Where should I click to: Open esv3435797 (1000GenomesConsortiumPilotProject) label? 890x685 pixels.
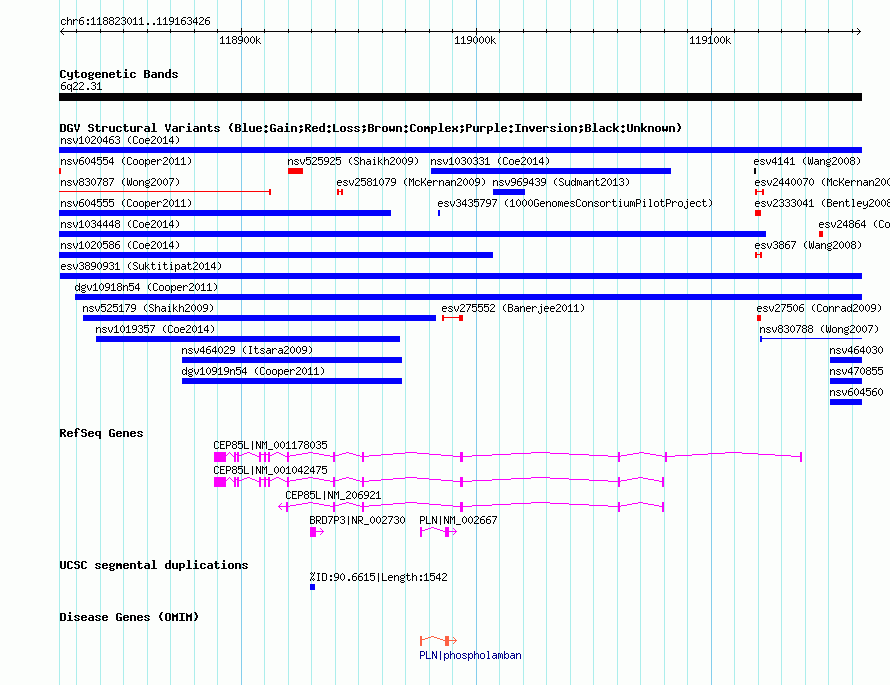pyautogui.click(x=575, y=203)
